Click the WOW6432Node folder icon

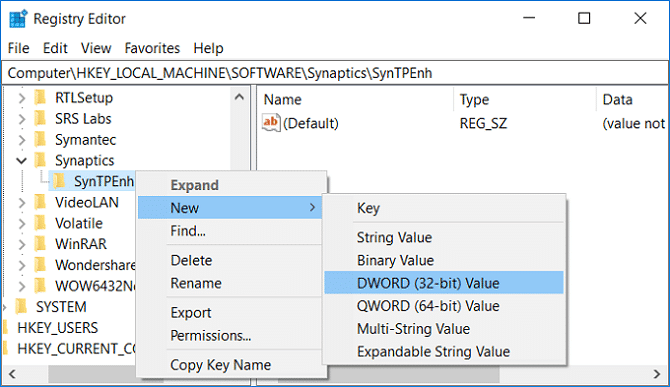[x=40, y=286]
